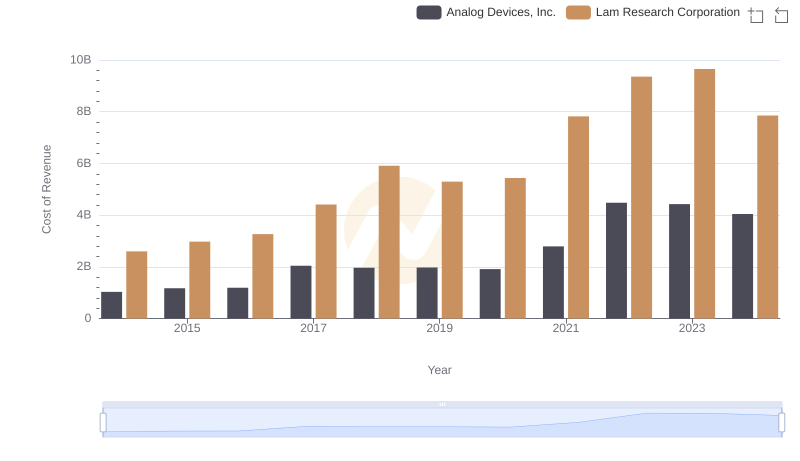This screenshot has width=800, height=461.
Task: Select Lam Research bar for 2014
Action: (137, 285)
